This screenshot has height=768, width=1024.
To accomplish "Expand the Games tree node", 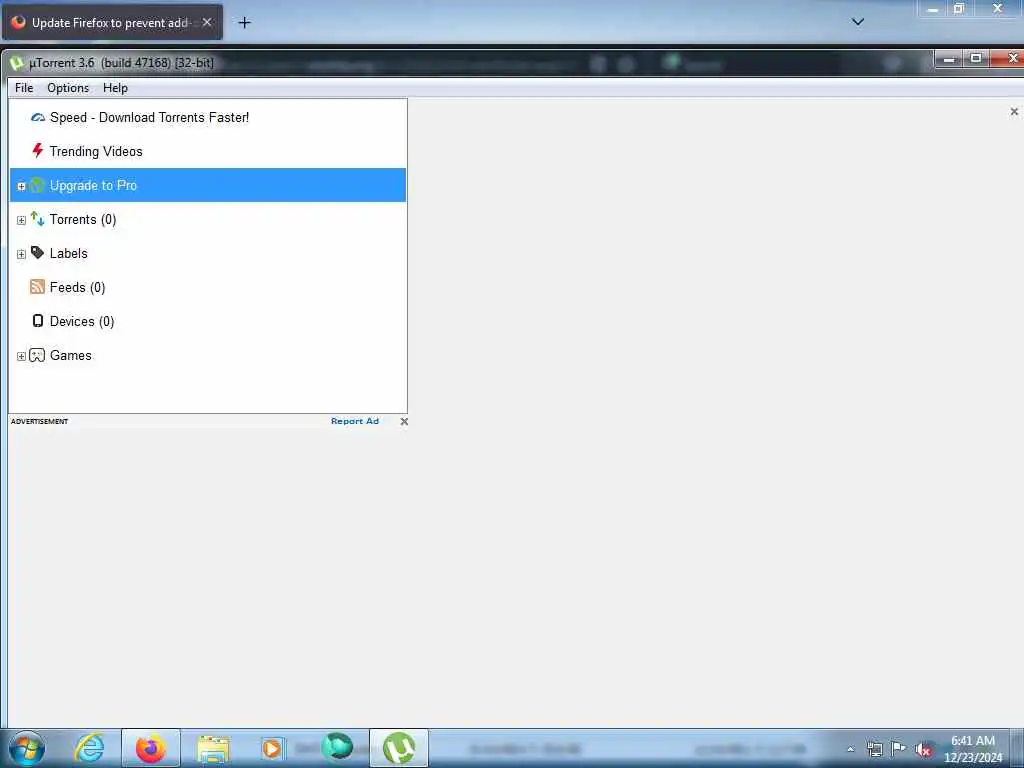I will coord(21,356).
